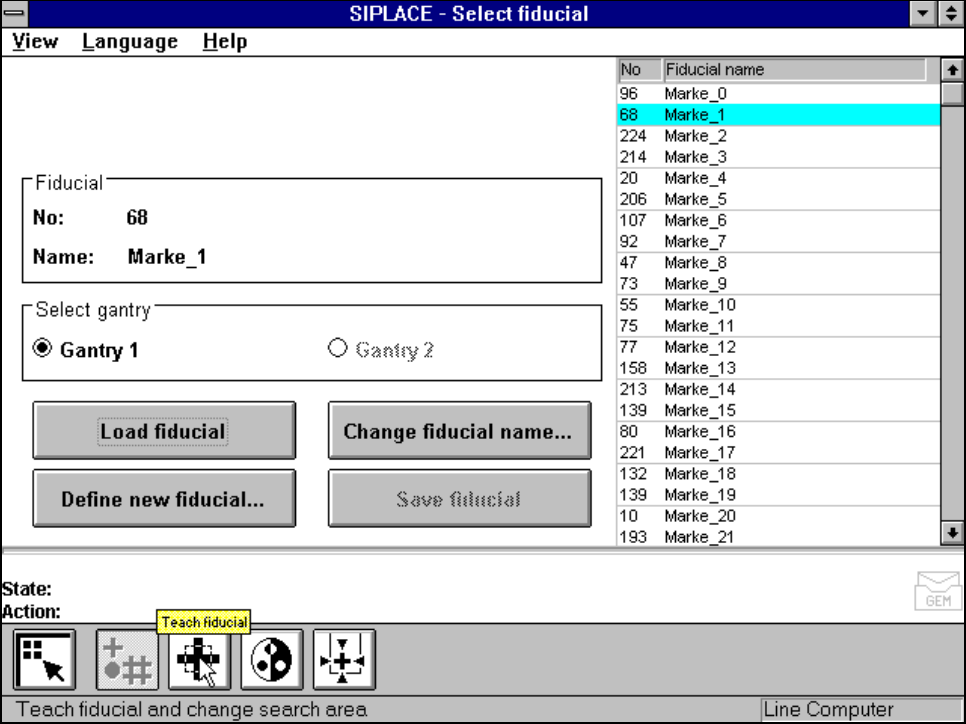Select Marke_10 in the fiducial list
This screenshot has height=724, width=966.
[699, 305]
